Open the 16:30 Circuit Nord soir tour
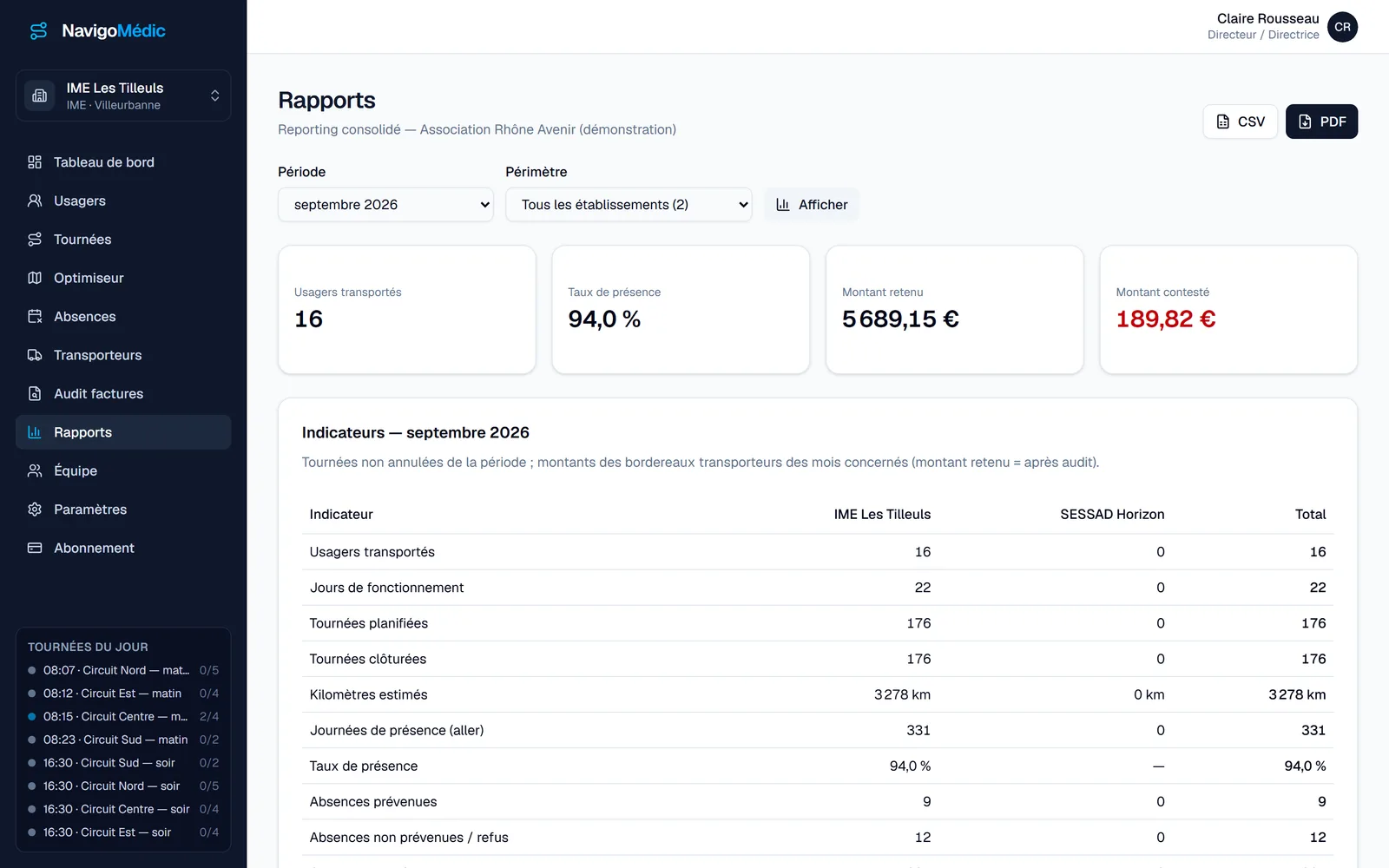Screen dimensions: 1389x868 [123, 786]
